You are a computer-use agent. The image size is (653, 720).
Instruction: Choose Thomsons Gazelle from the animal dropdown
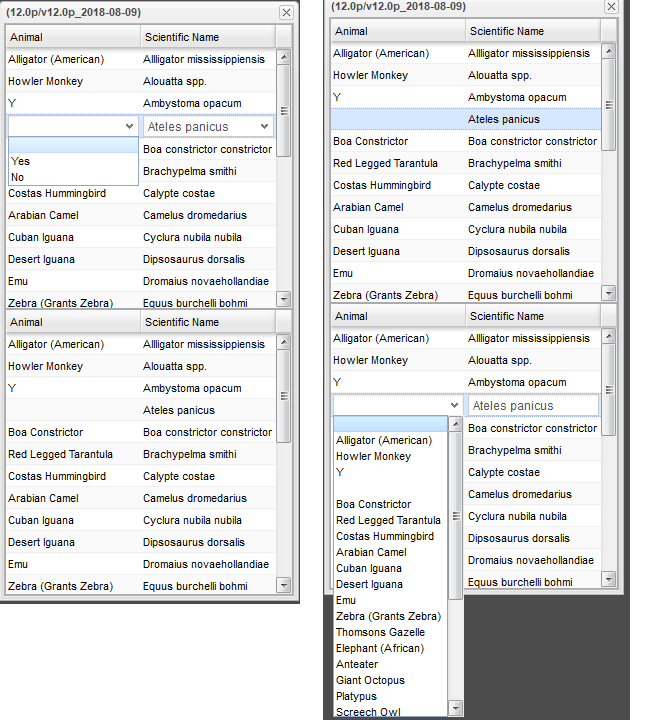(380, 632)
